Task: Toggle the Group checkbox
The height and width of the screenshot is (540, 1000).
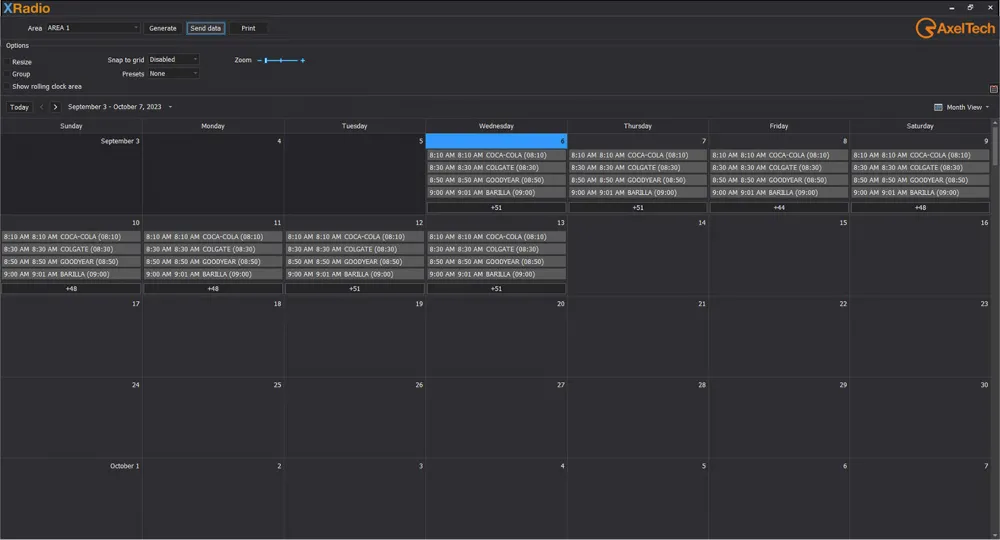Action: coord(7,74)
